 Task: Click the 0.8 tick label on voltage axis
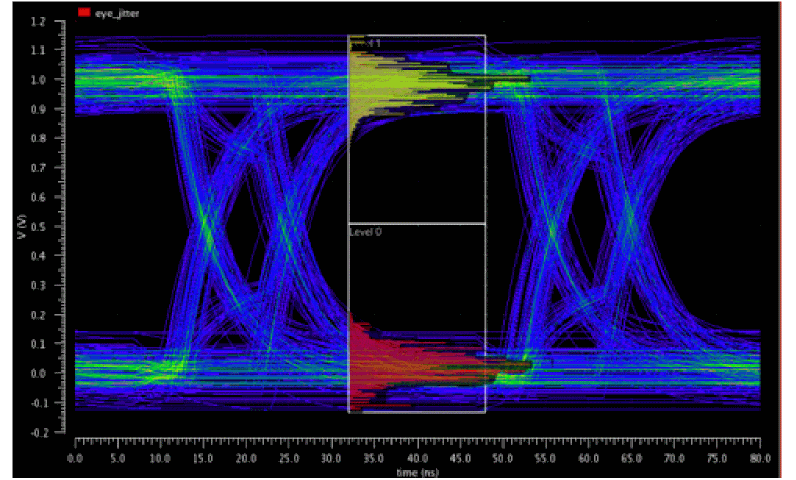38,138
